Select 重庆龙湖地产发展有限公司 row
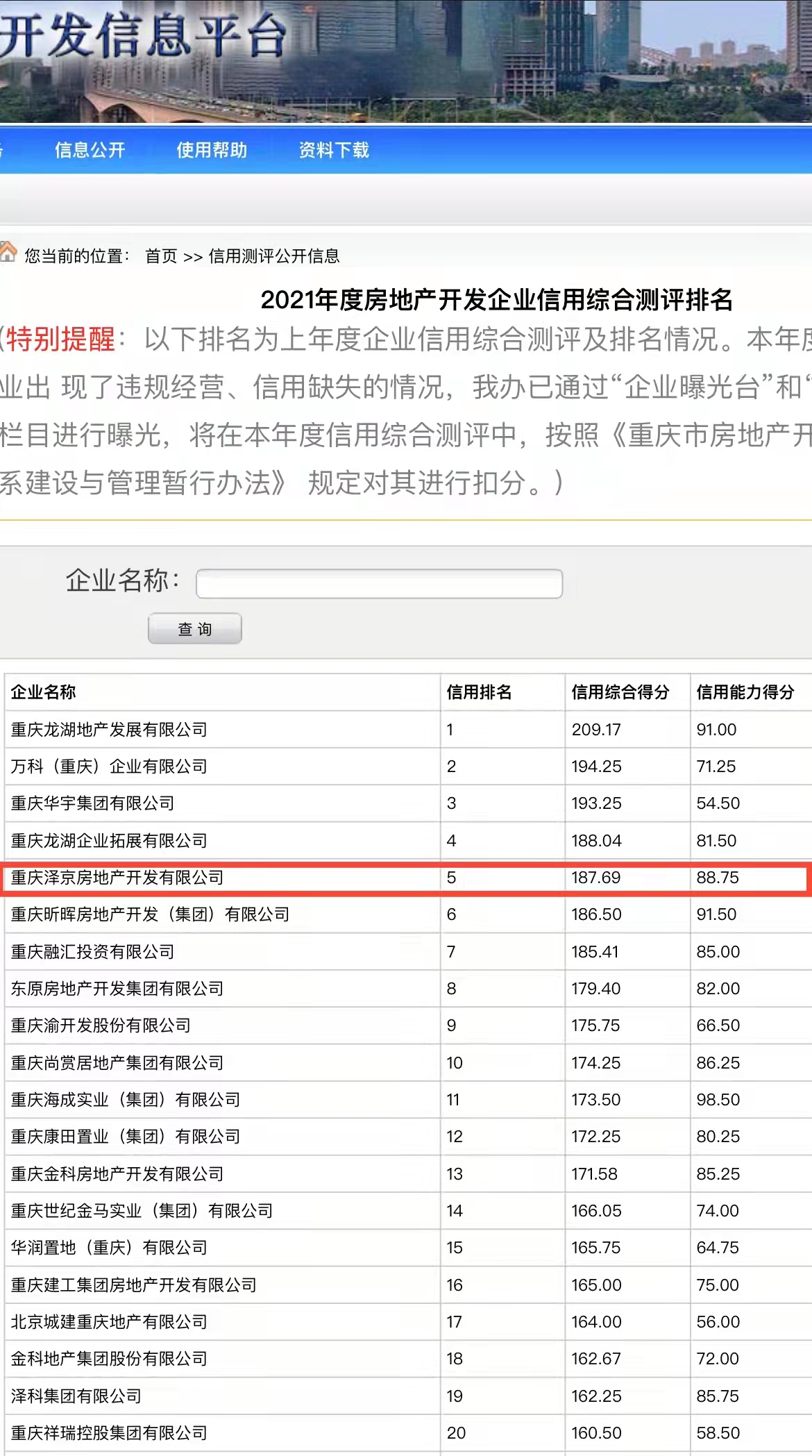812x1456 pixels. tap(408, 730)
